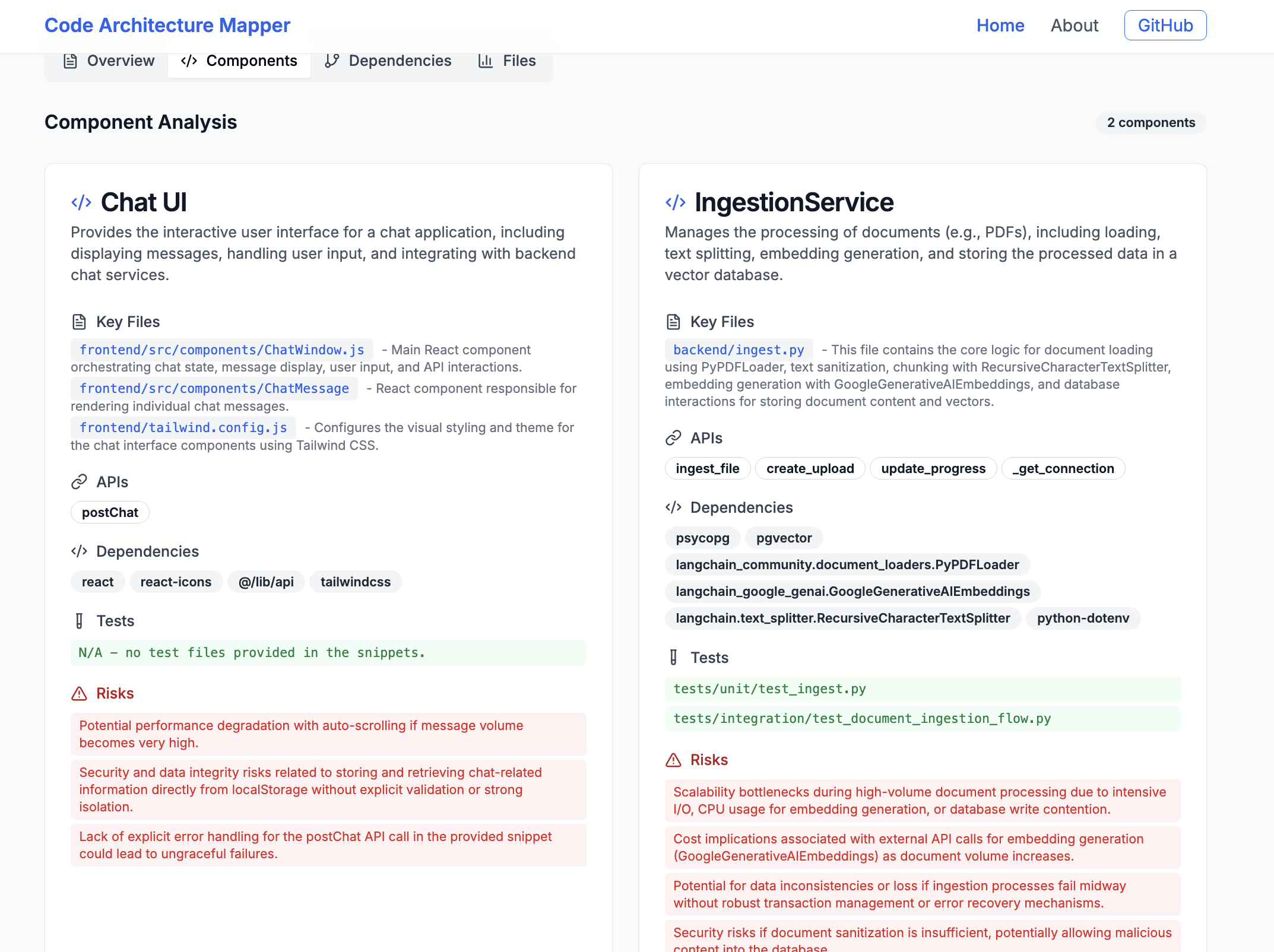Click the link icon beside Chat UI APIs
The height and width of the screenshot is (952, 1274).
(x=79, y=482)
